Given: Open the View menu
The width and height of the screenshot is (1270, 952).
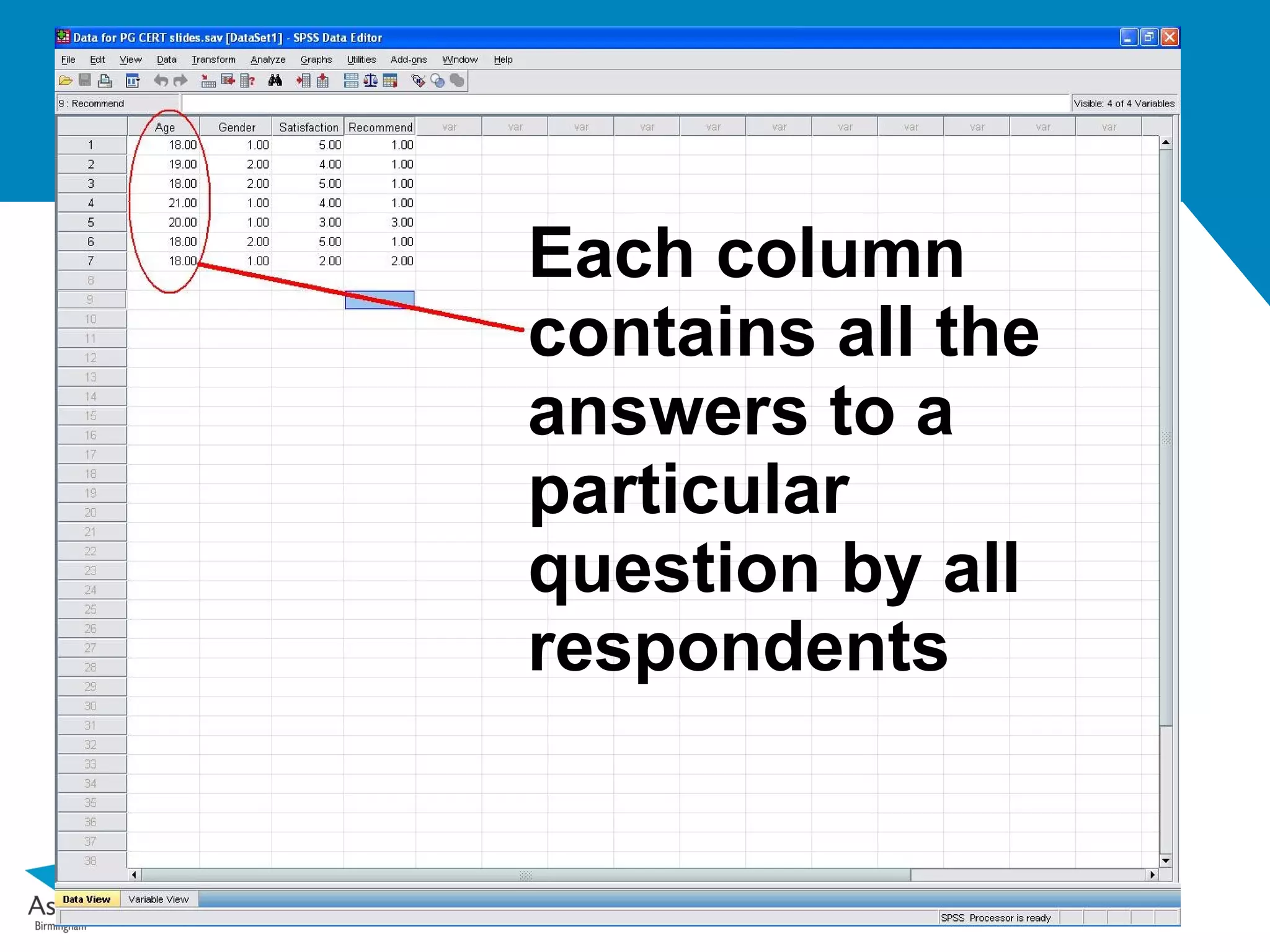Looking at the screenshot, I should tap(130, 59).
